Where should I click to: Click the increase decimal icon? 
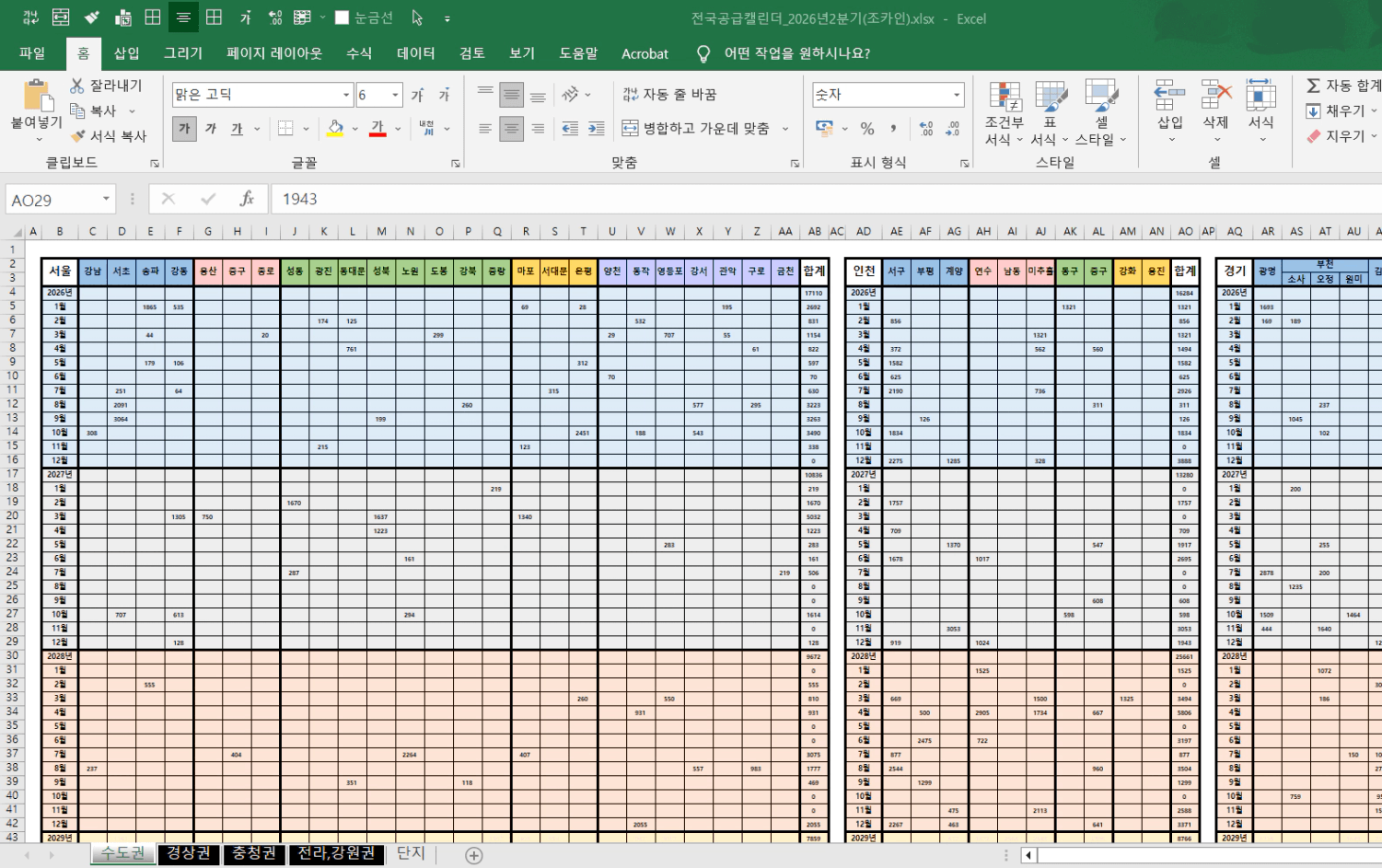[x=926, y=129]
